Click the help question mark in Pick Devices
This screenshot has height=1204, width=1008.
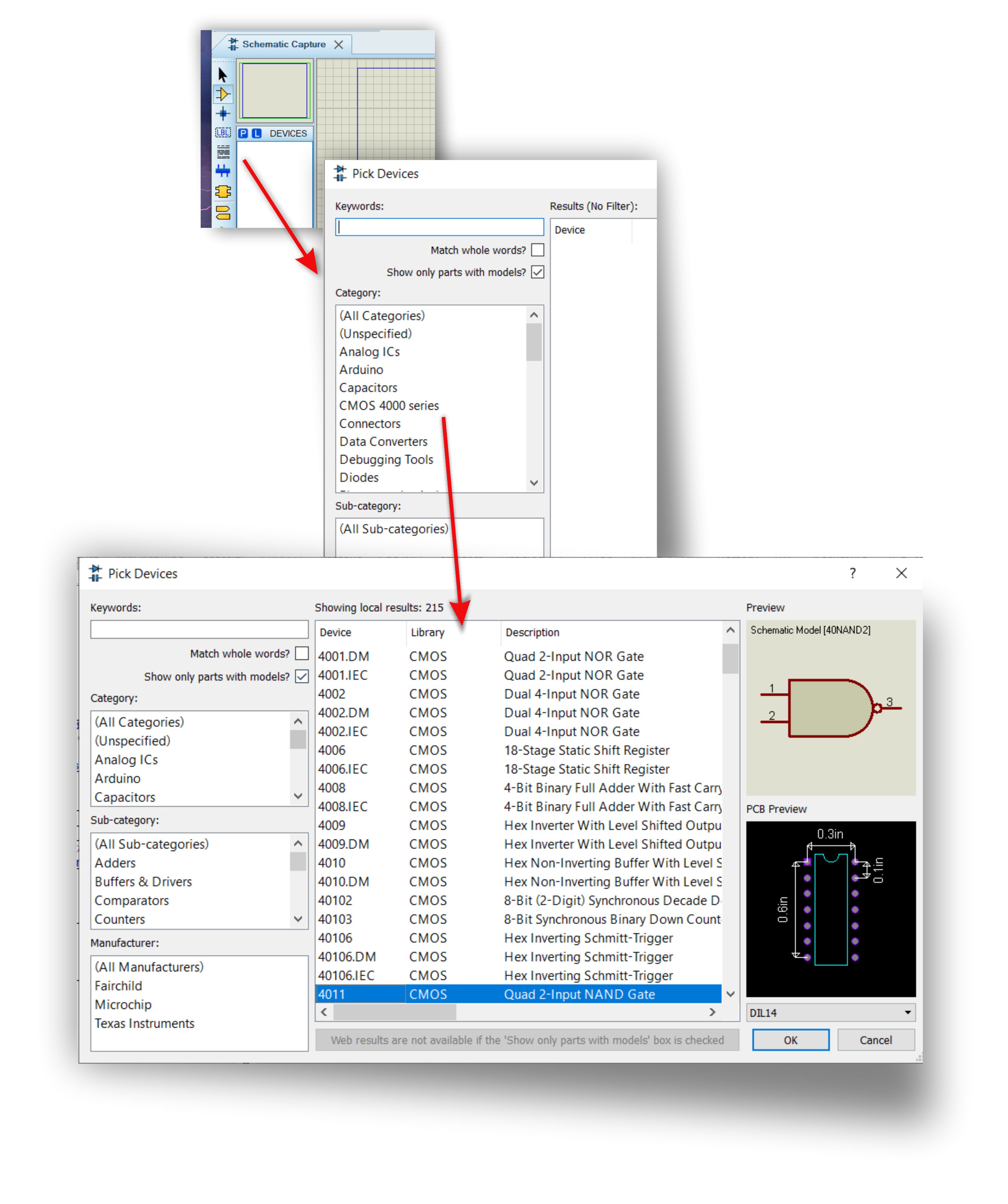[852, 573]
